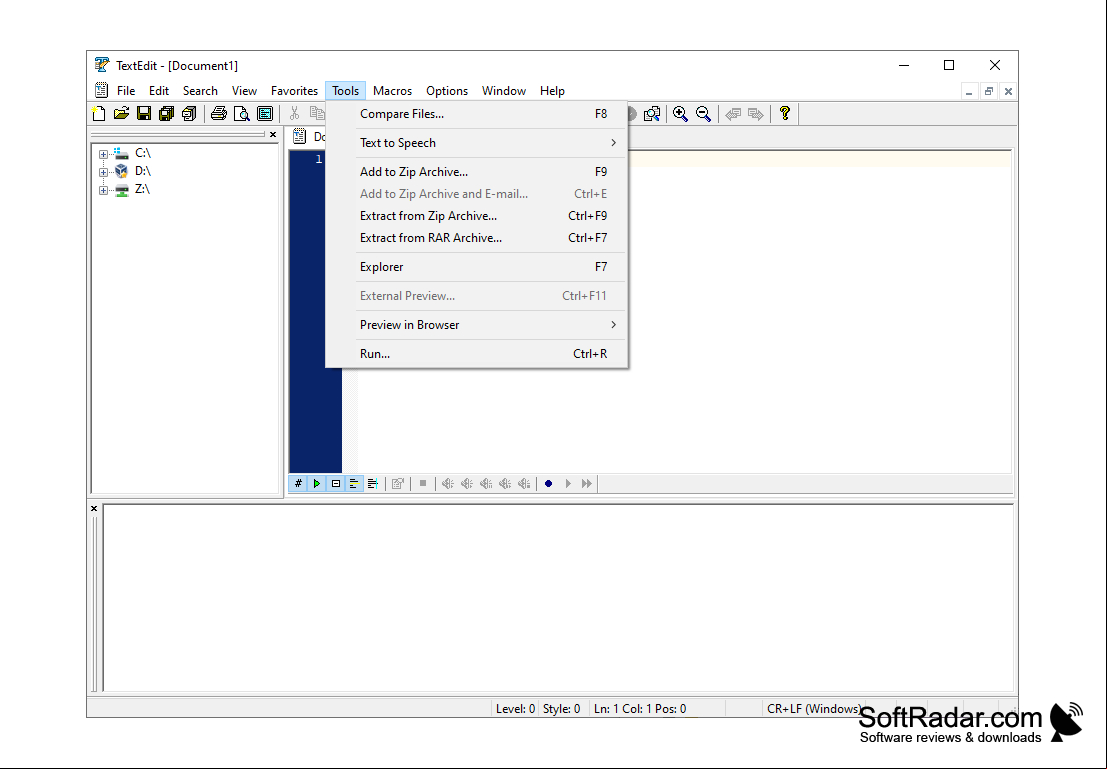Close the bottom output panel
Viewport: 1107px width, 769px height.
tap(94, 508)
